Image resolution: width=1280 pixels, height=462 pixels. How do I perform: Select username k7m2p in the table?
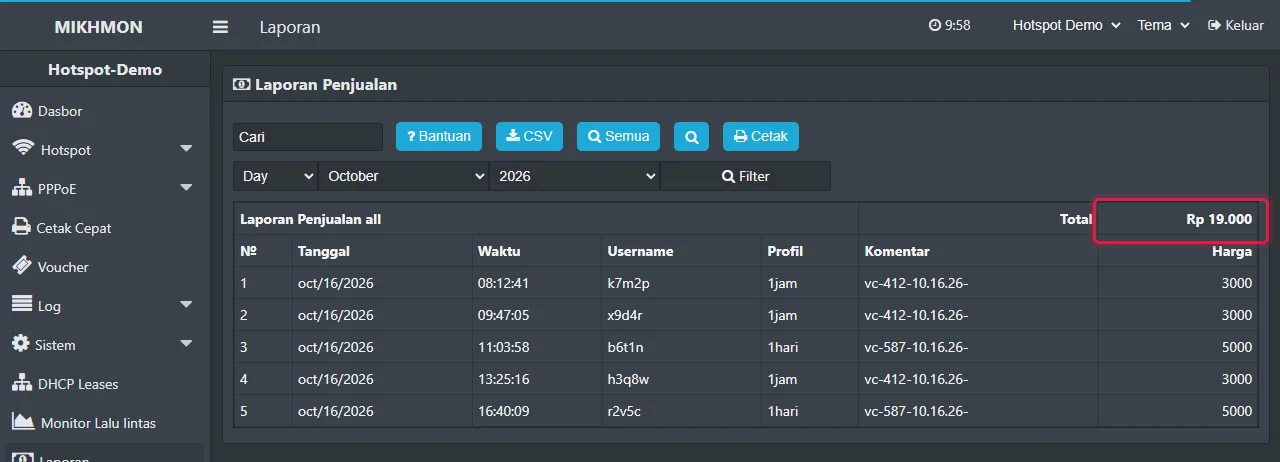click(x=629, y=283)
